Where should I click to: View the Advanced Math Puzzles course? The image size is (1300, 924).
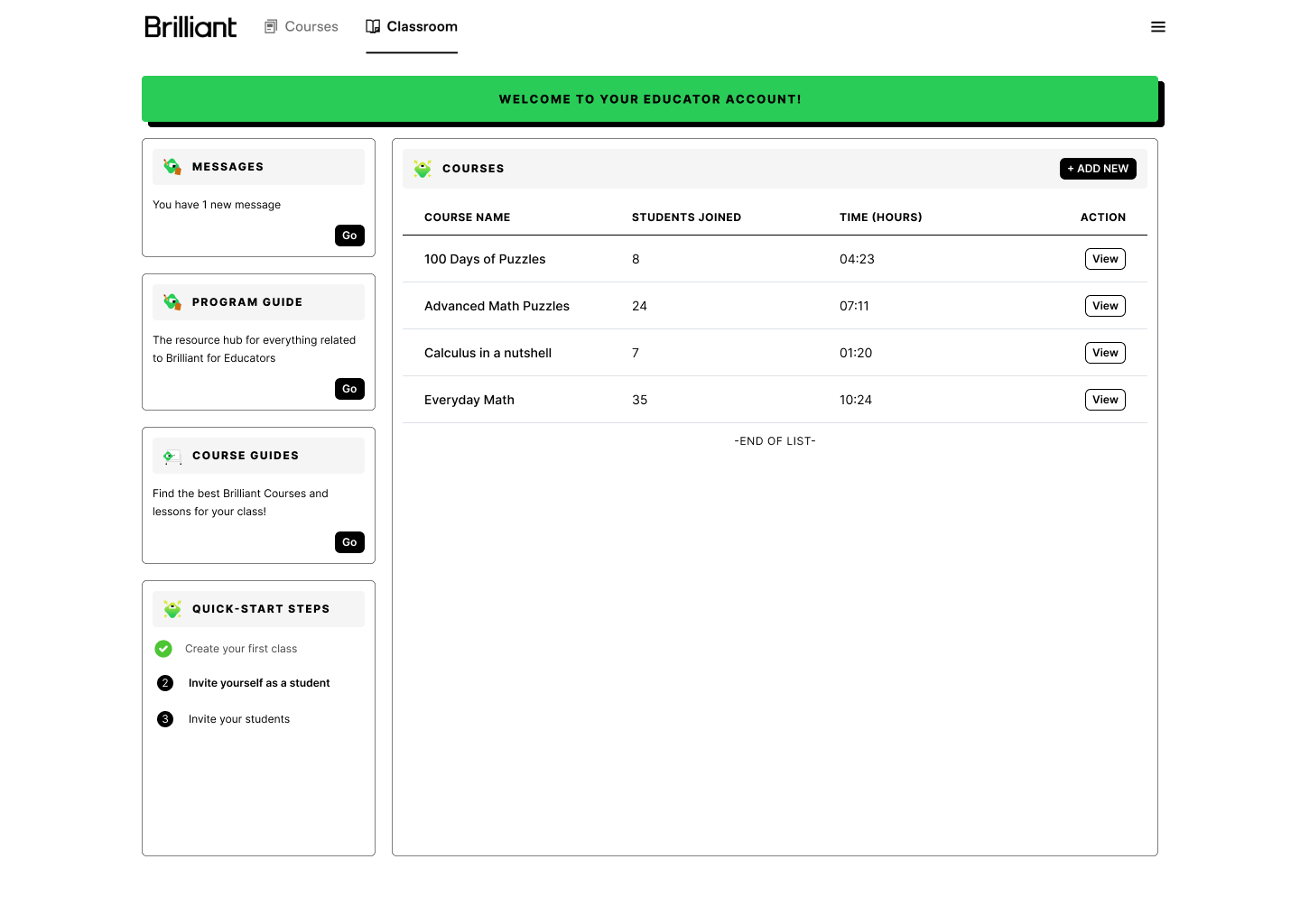click(x=1105, y=306)
